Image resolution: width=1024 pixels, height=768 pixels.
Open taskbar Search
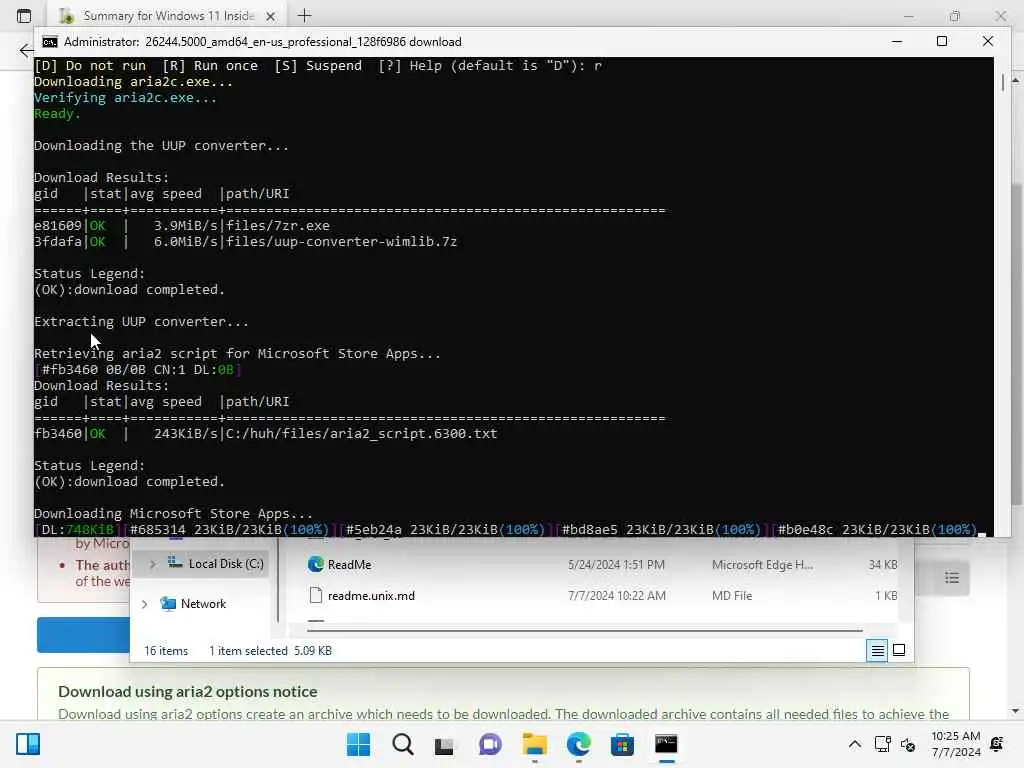[402, 744]
